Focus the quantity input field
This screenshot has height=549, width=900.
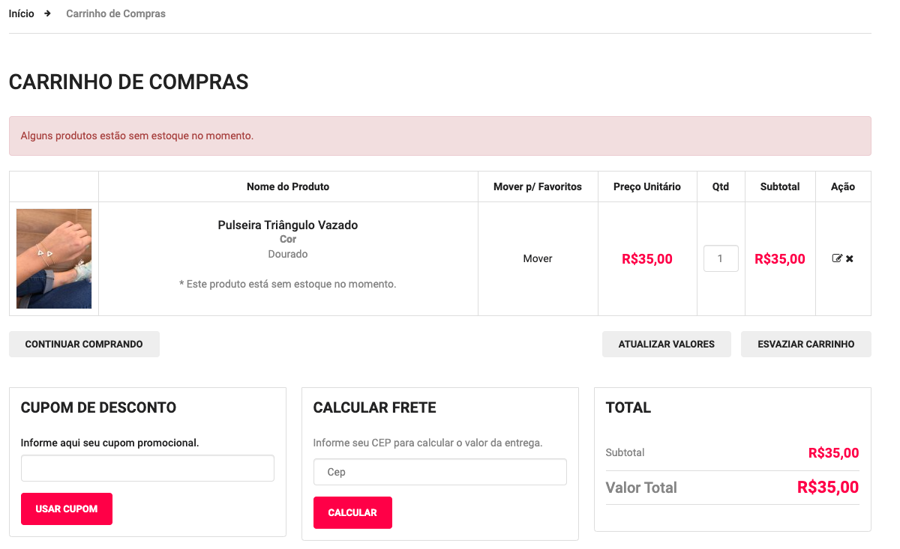pos(720,258)
